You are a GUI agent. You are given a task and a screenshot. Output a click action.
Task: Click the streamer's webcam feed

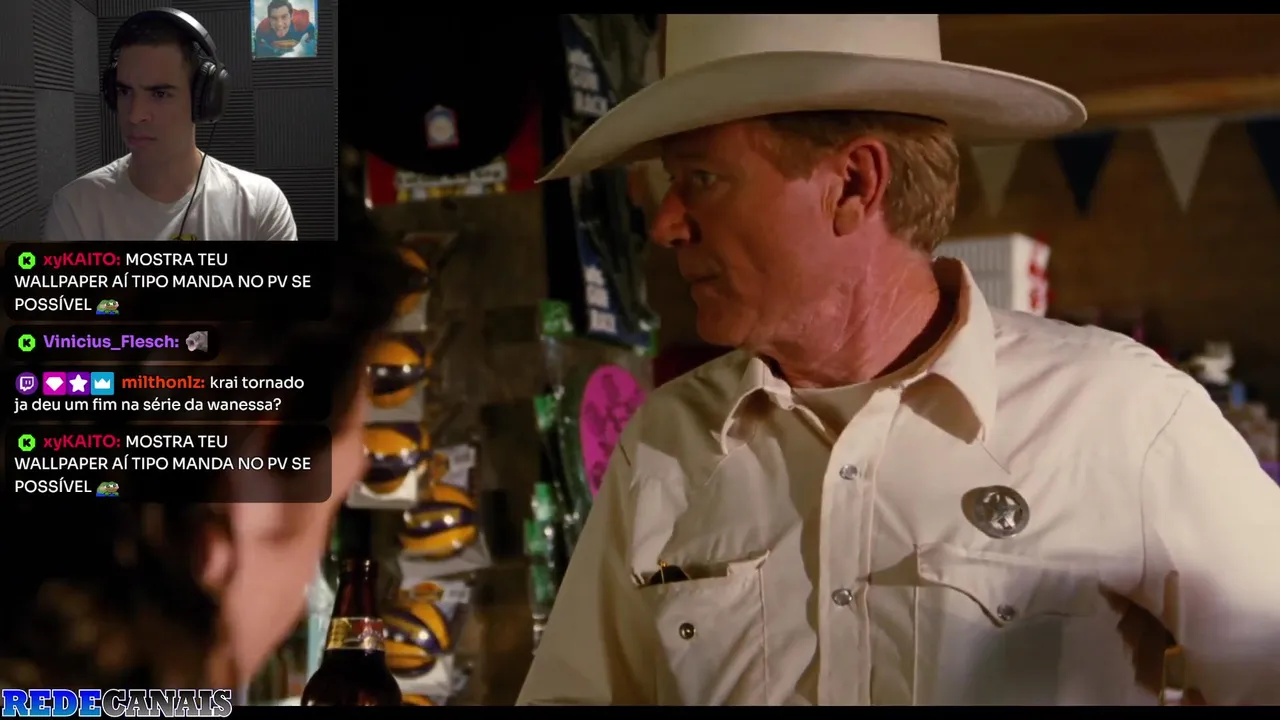(x=169, y=120)
